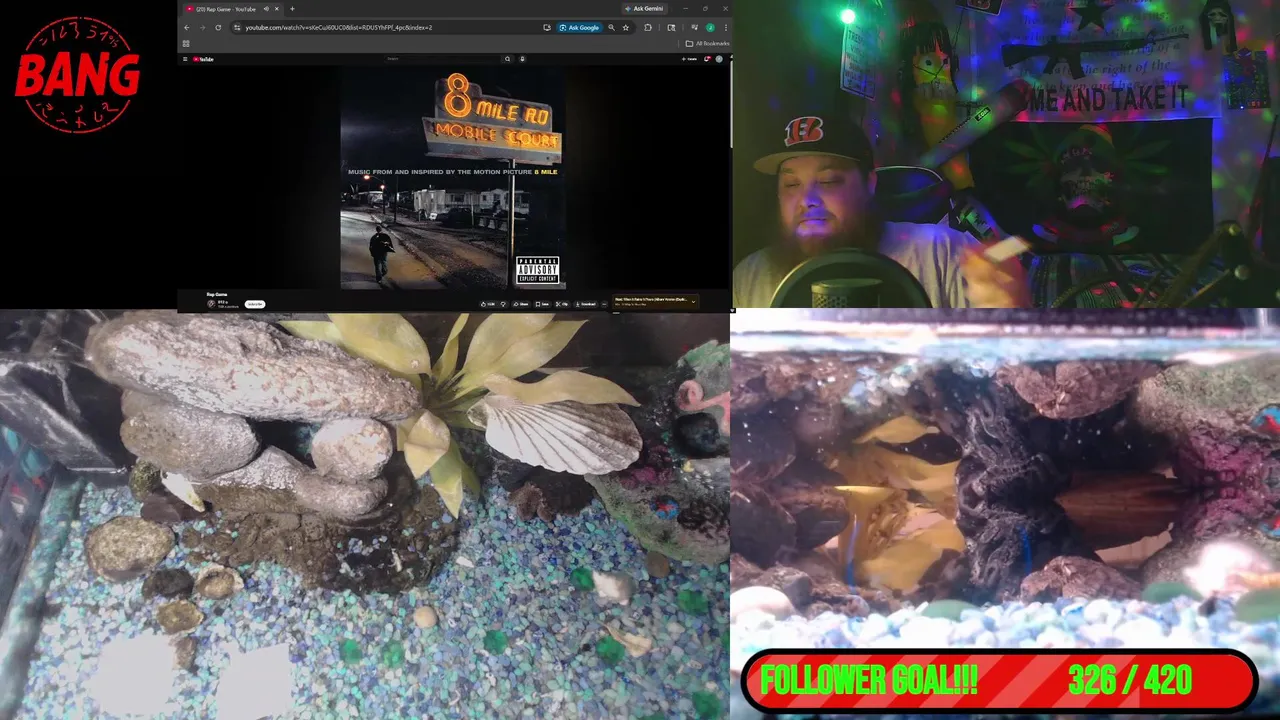Click the Share button under video
The width and height of the screenshot is (1280, 720).
coord(521,304)
